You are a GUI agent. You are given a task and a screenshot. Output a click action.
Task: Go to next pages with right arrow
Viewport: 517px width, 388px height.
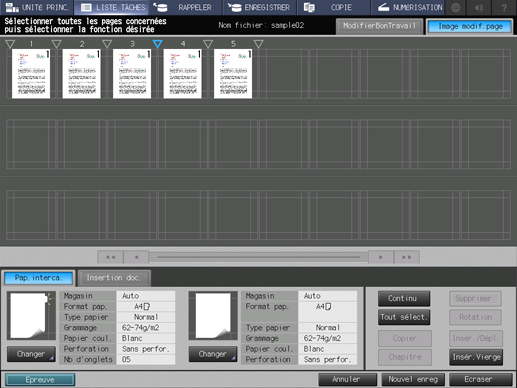[x=381, y=257]
